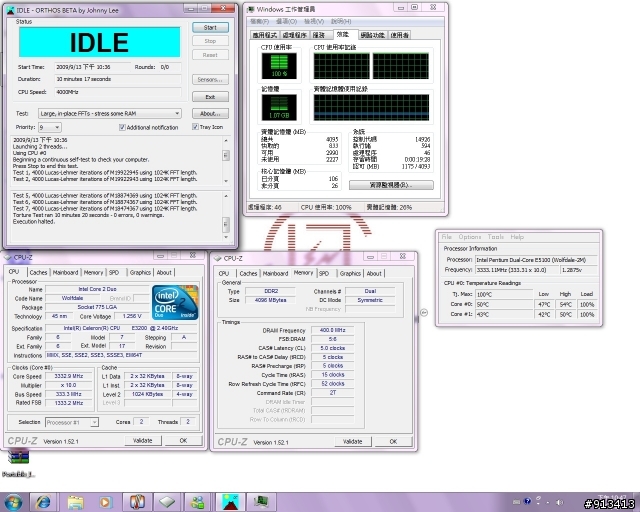
Task: Click the Duration '10 minutes 17 seconds' field
Action: [x=118, y=79]
